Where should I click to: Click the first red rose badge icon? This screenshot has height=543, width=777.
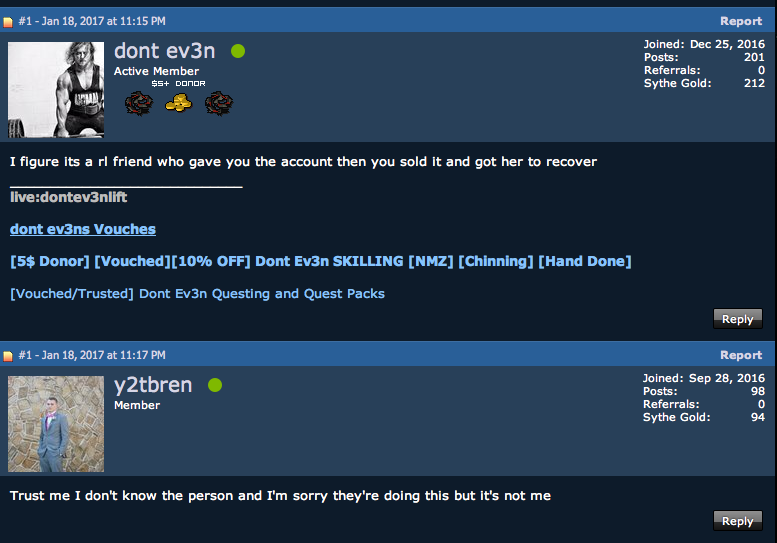139,104
